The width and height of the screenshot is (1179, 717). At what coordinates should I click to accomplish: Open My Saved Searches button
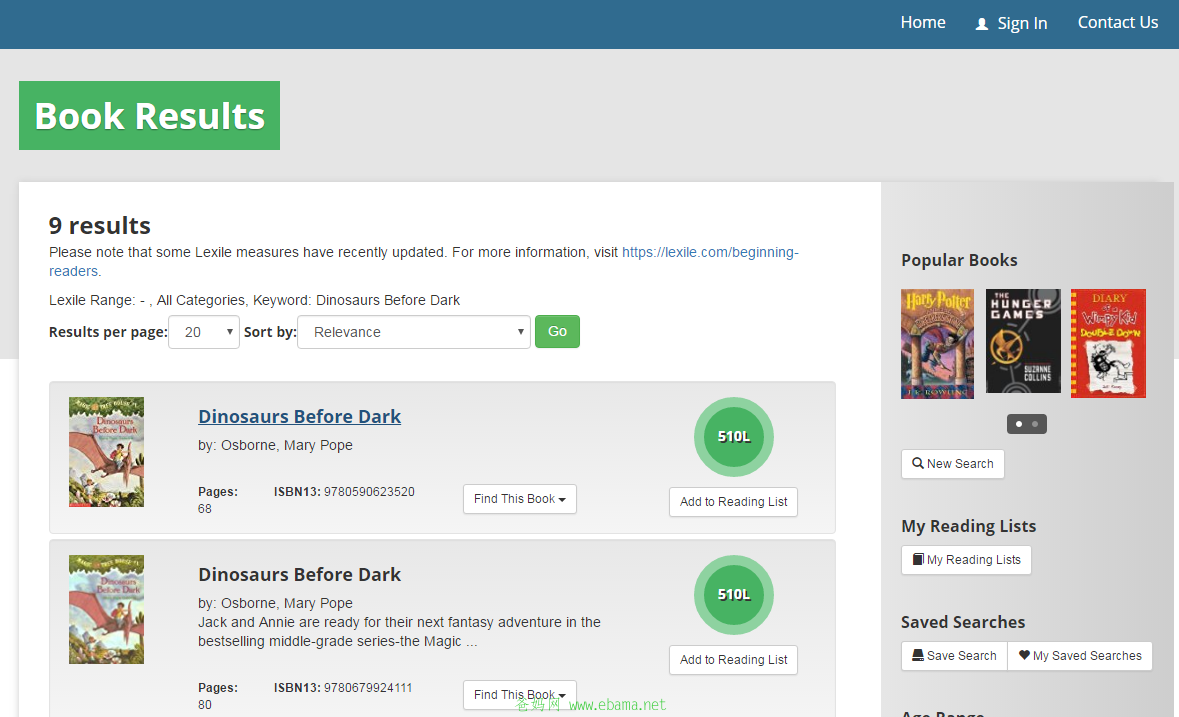point(1080,655)
